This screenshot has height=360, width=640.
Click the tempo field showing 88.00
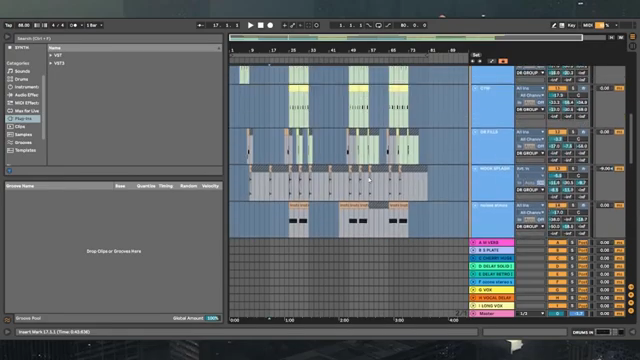(x=24, y=25)
